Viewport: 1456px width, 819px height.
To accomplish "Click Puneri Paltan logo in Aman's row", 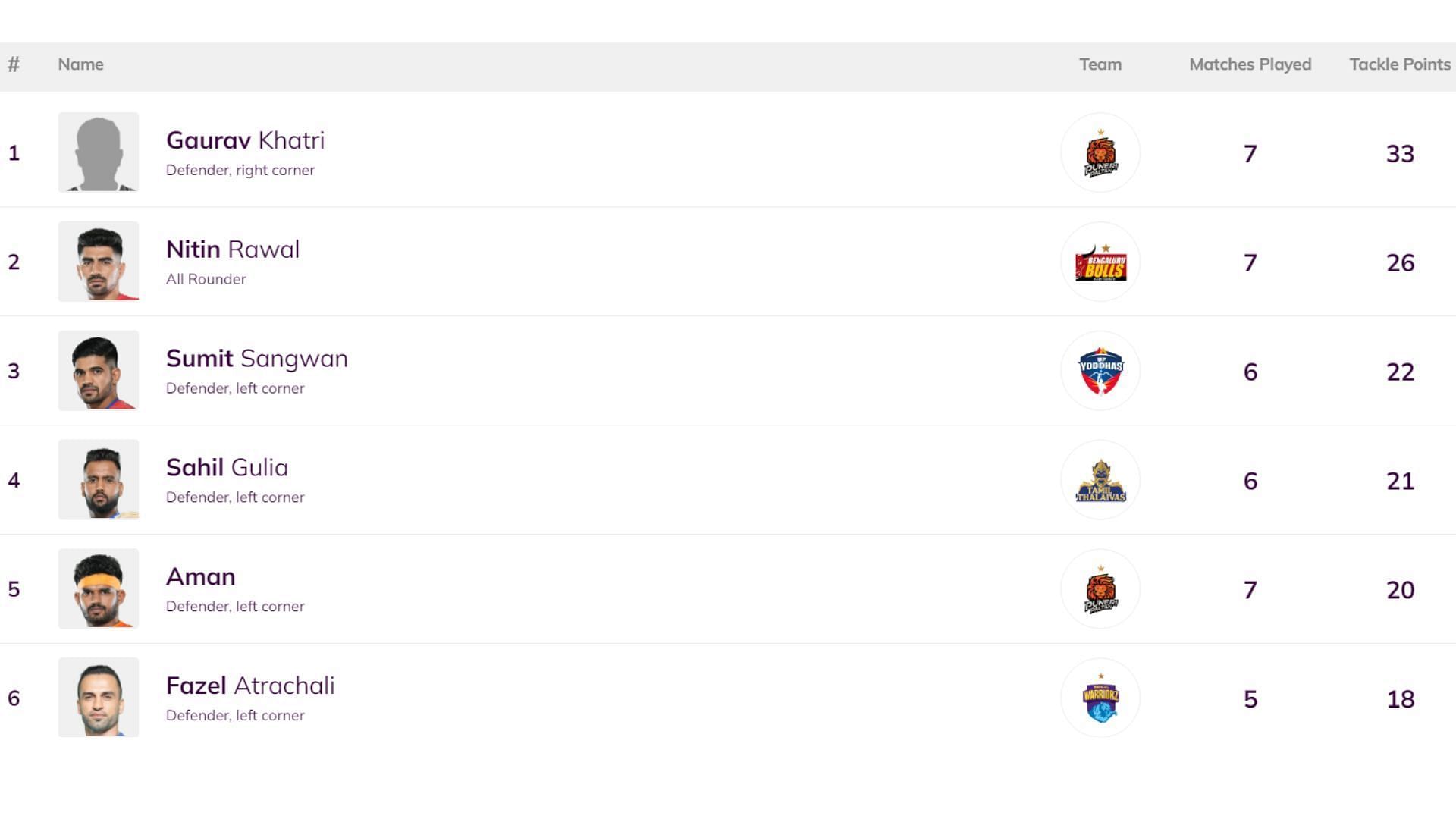I will point(1100,589).
